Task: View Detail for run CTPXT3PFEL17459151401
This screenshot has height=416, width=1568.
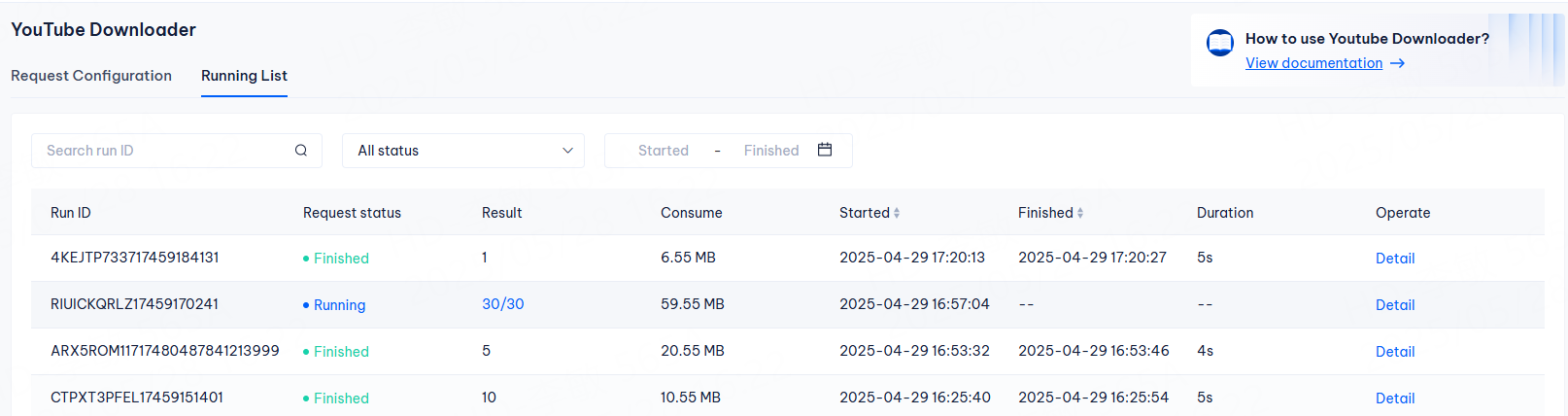Action: 1394,399
